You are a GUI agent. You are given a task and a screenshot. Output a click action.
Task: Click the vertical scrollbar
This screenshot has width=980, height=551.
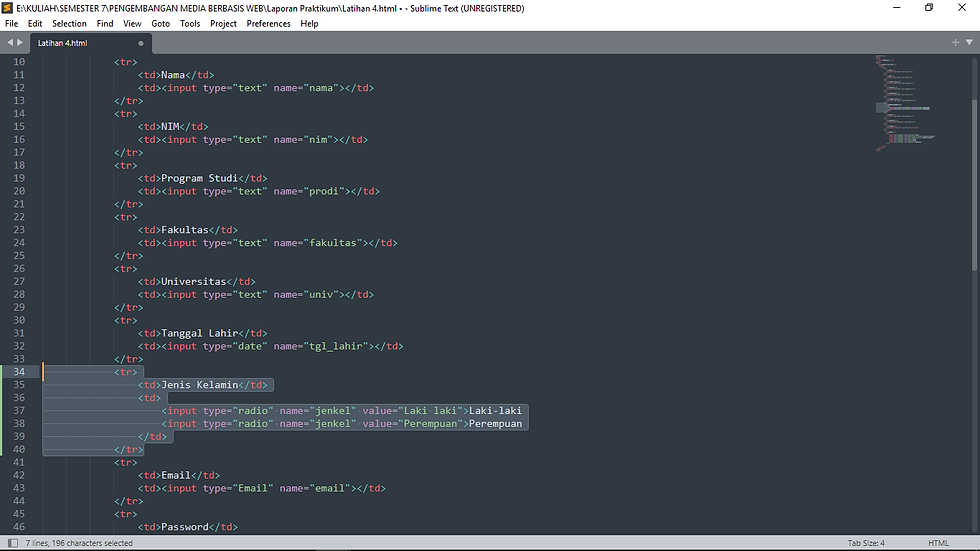(974, 184)
